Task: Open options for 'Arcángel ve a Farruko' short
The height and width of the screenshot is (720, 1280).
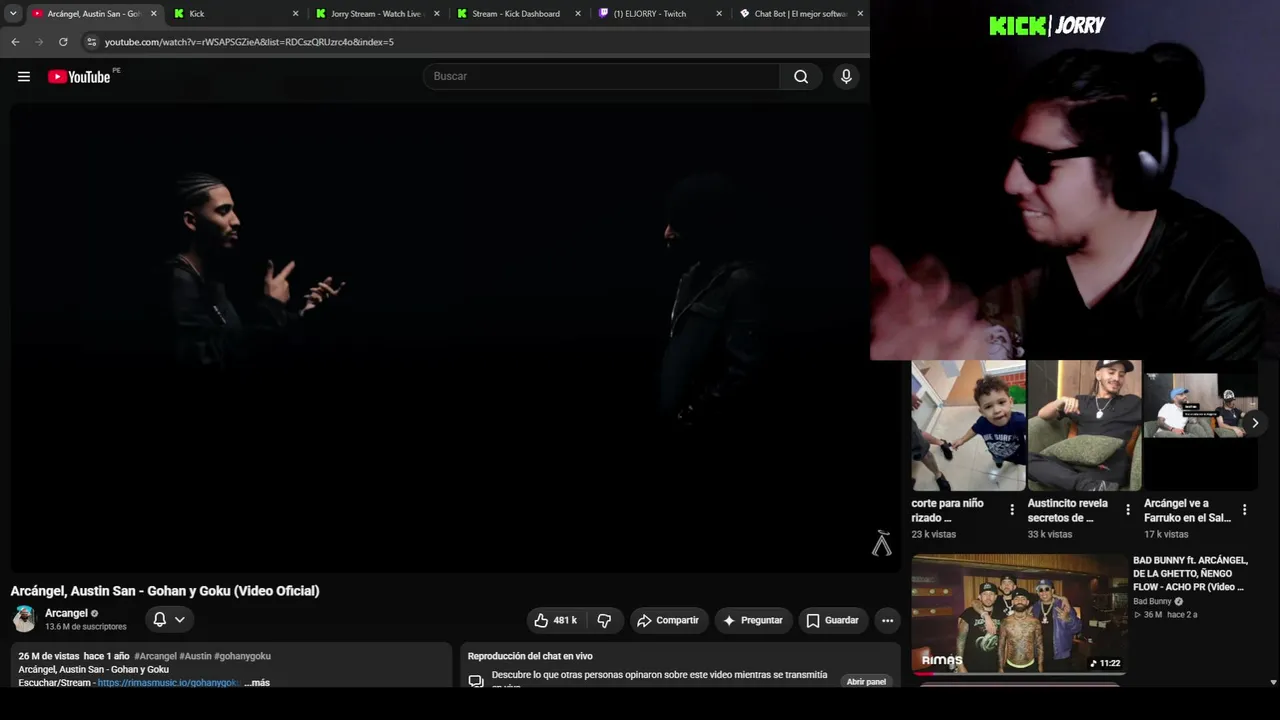Action: [x=1244, y=510]
